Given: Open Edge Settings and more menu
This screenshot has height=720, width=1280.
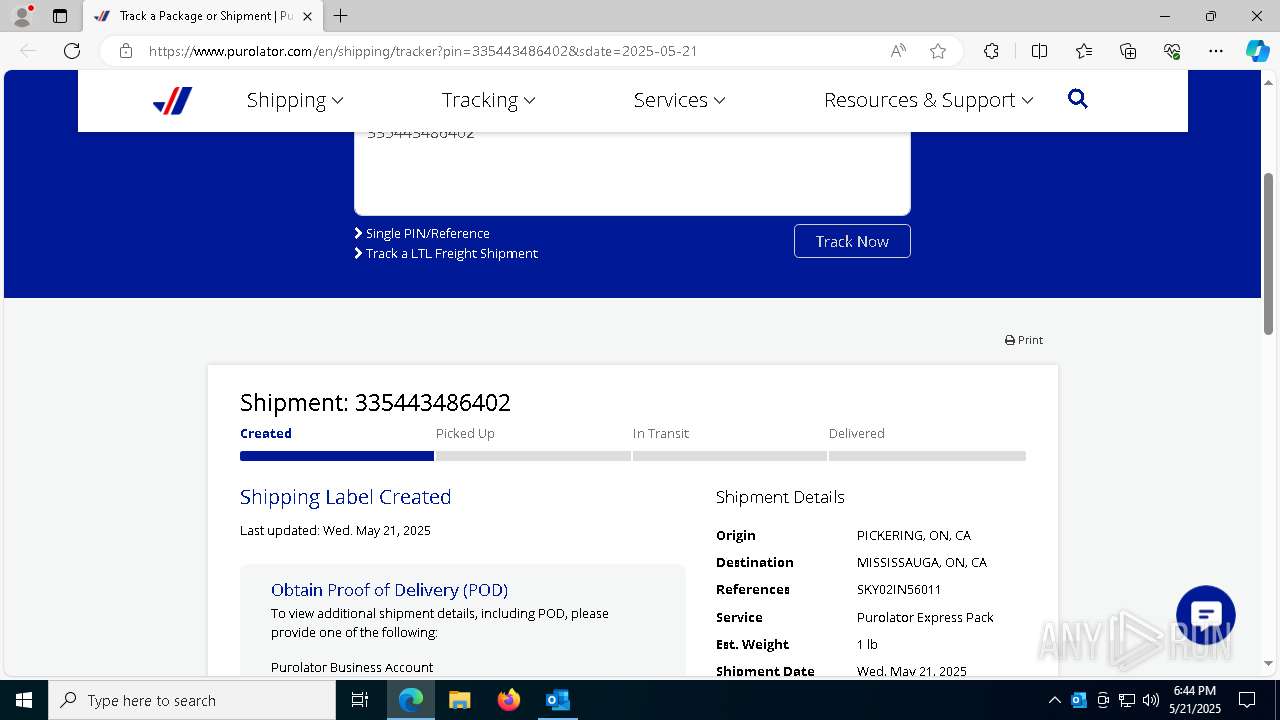Looking at the screenshot, I should click(x=1216, y=51).
